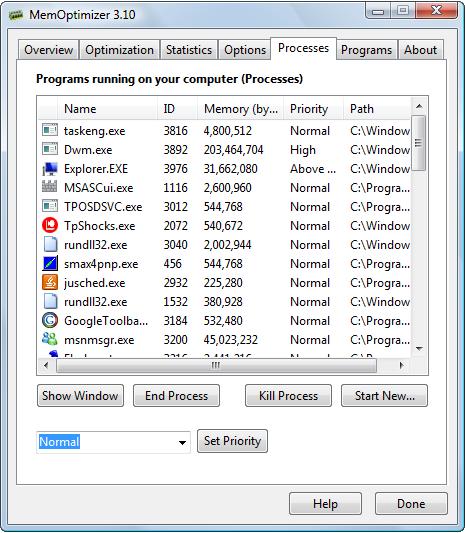465x533 pixels.
Task: Click the horizontal scrollbar thumb
Action: click(216, 366)
